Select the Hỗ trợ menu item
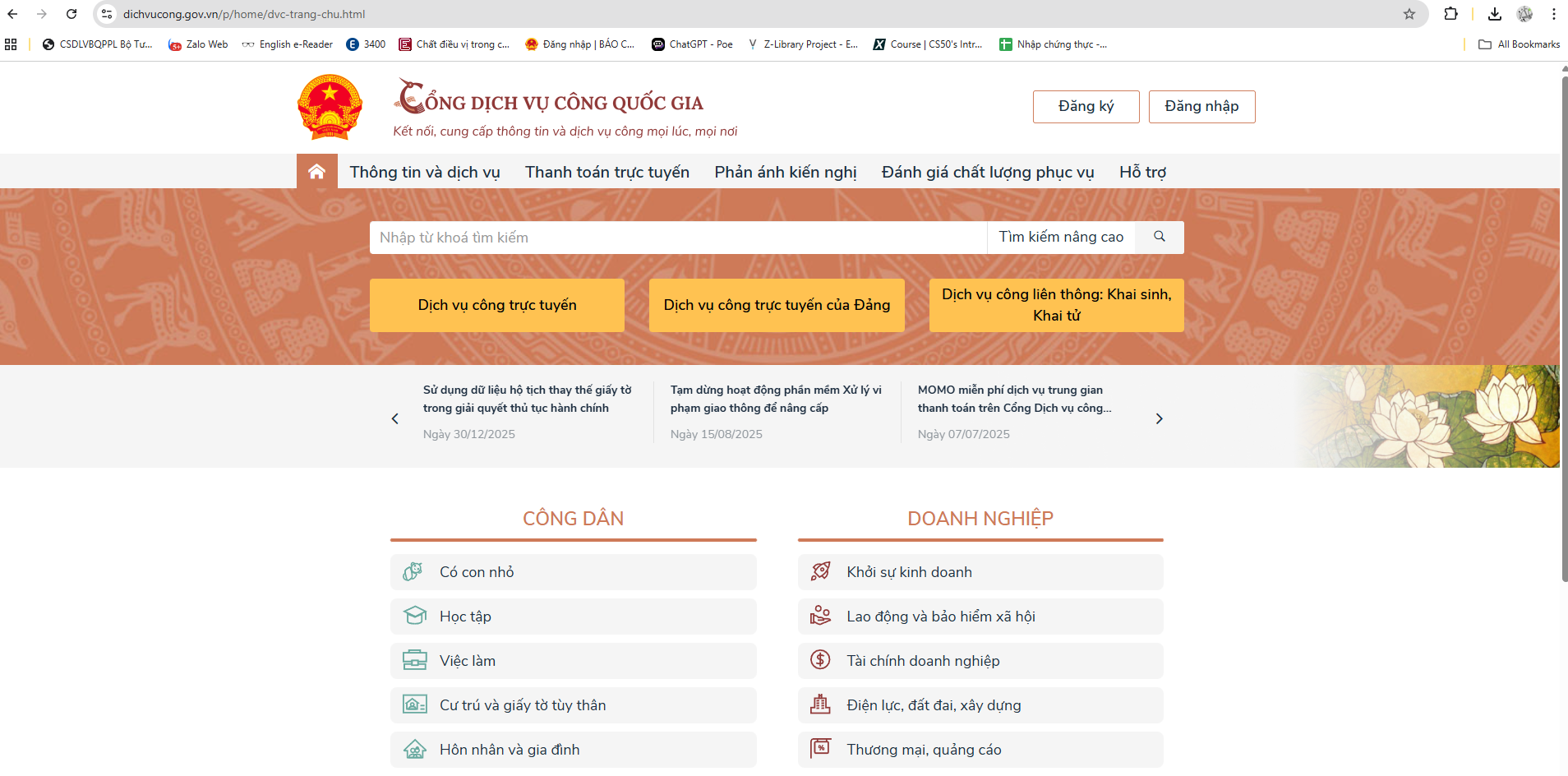Screen dimensions: 1568x776 [1141, 172]
